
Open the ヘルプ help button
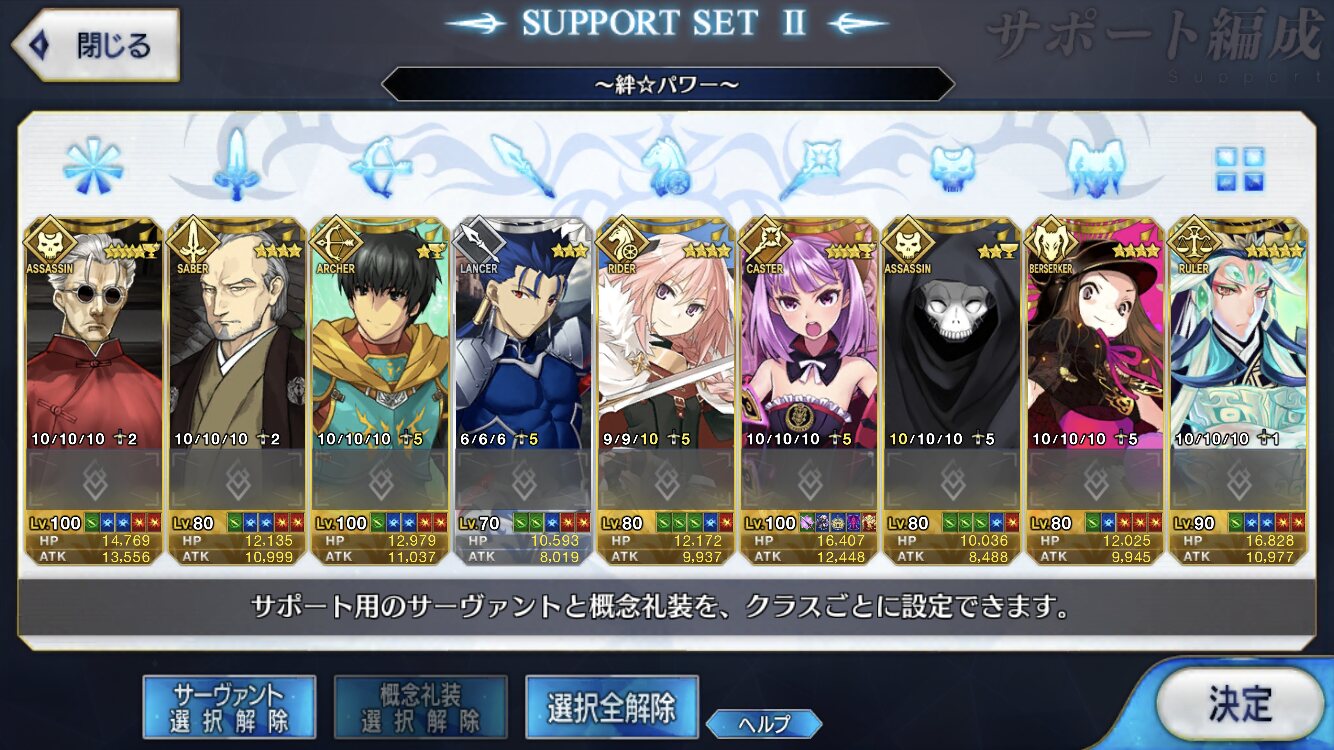[764, 724]
